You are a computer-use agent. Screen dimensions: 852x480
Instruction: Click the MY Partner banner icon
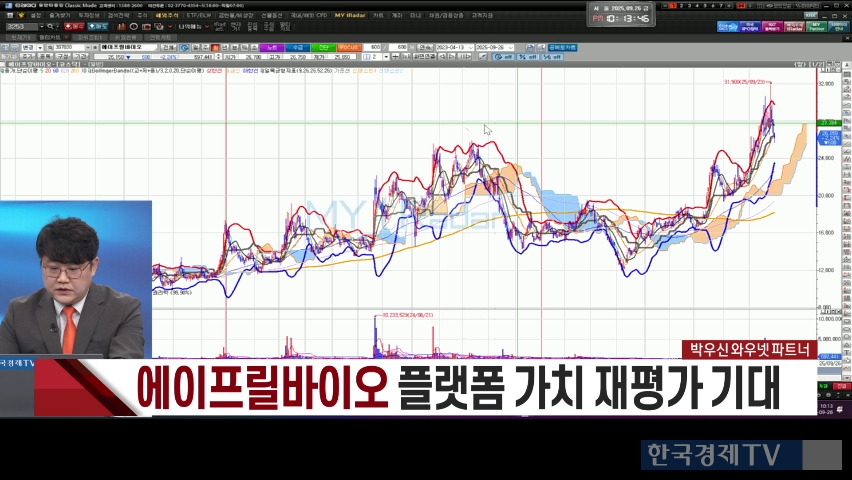pos(817,27)
